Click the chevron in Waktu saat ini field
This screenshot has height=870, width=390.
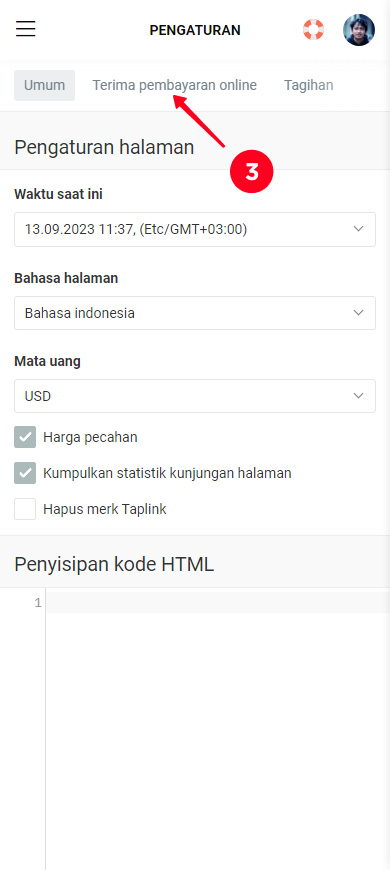[x=358, y=229]
